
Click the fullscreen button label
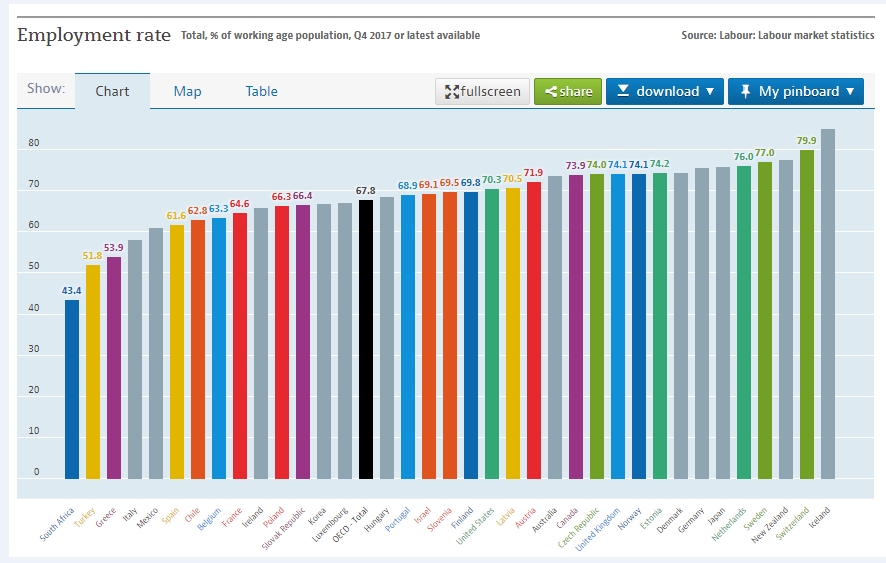tap(490, 91)
